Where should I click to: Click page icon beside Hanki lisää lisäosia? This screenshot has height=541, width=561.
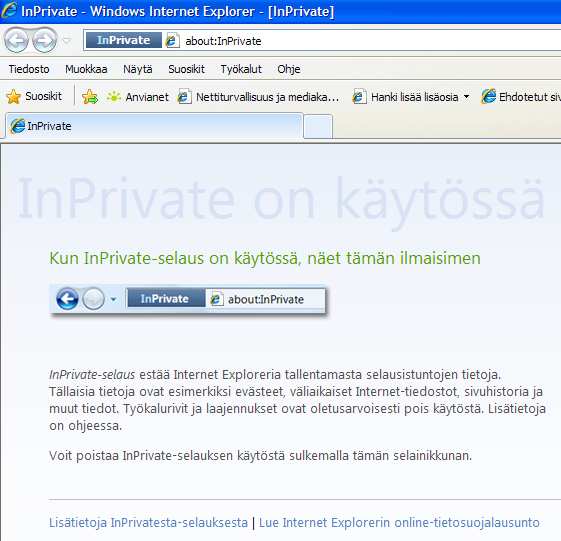click(360, 97)
